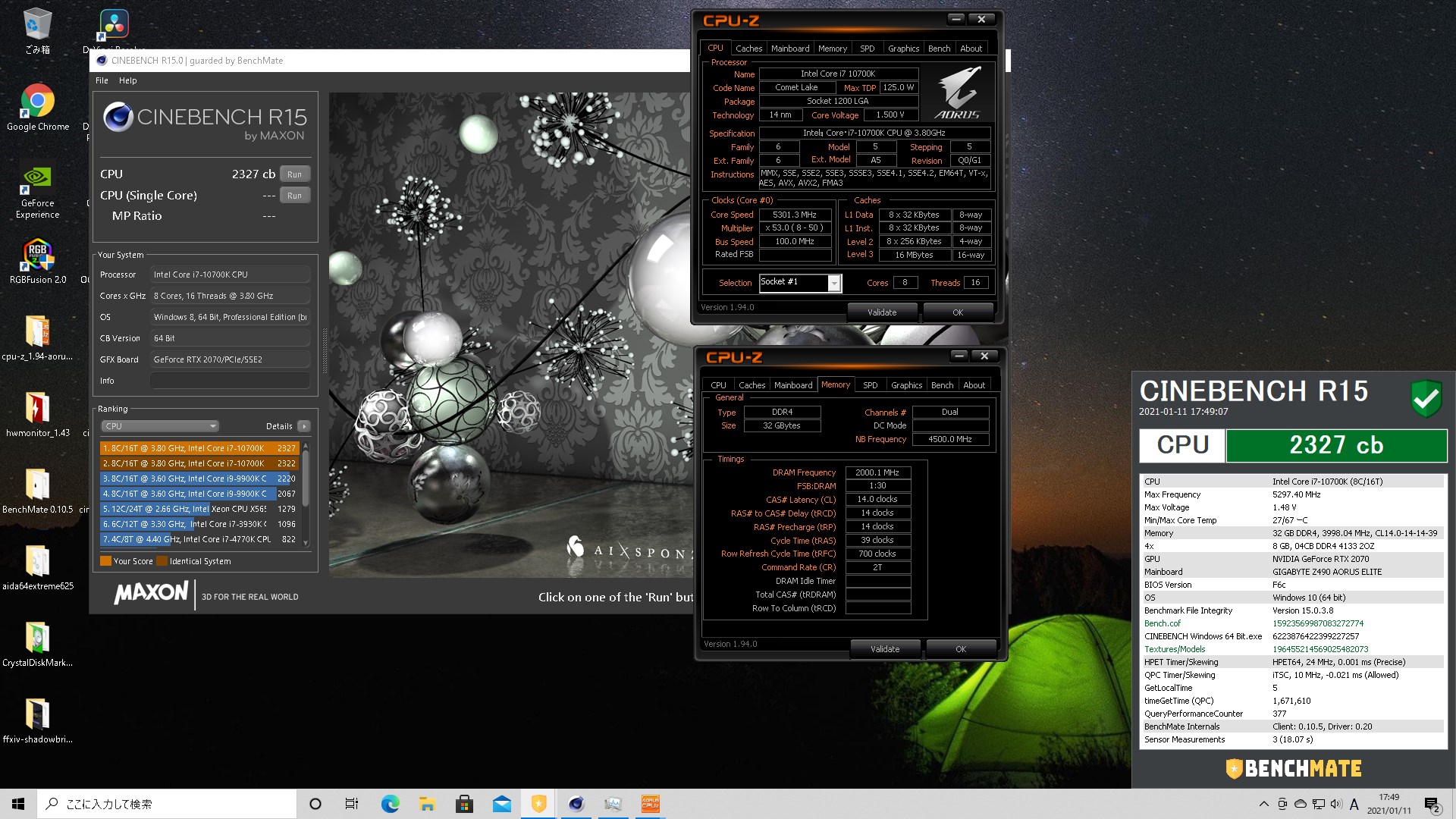The height and width of the screenshot is (819, 1456).
Task: Click Validate in top CPU-Z window
Action: [x=882, y=312]
